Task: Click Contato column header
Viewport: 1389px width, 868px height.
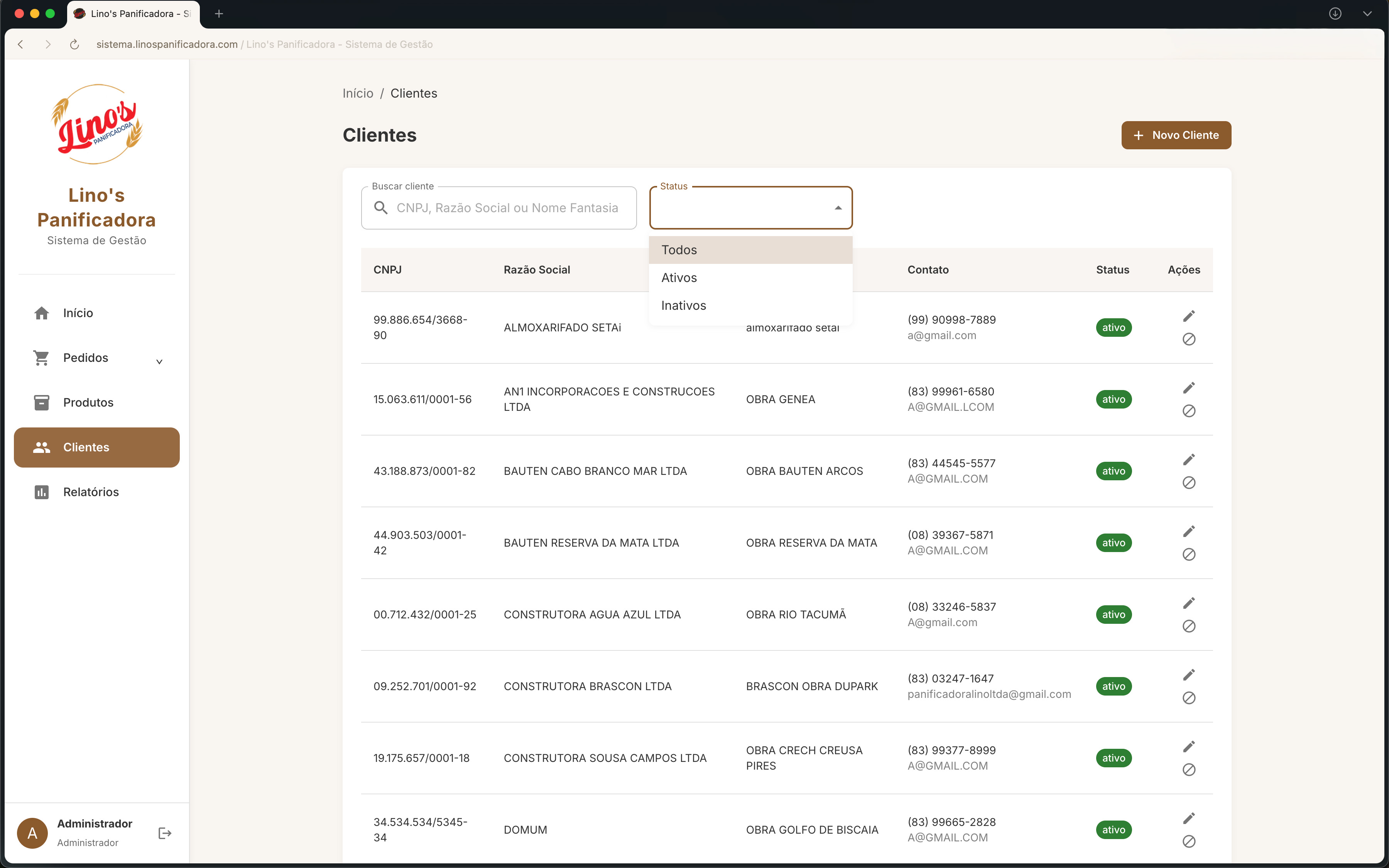Action: [x=928, y=270]
